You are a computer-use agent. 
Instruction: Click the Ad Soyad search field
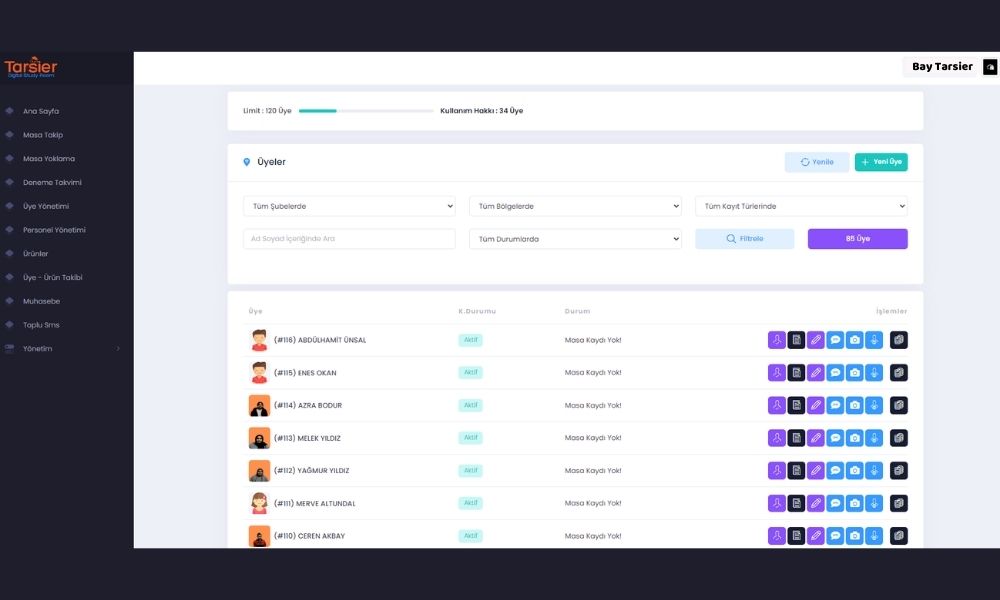tap(349, 239)
